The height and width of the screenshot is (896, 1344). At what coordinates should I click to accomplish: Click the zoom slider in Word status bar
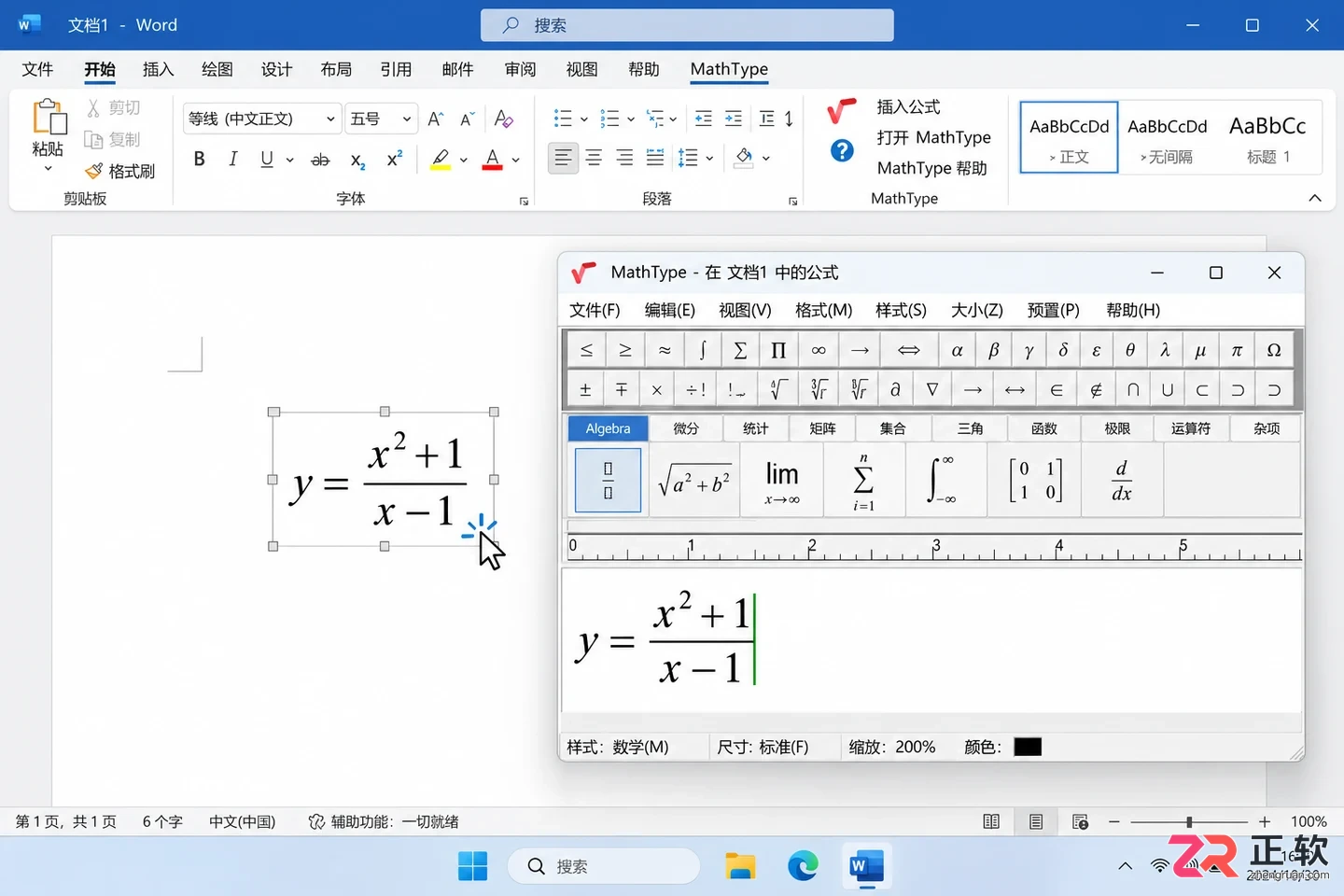1189,821
